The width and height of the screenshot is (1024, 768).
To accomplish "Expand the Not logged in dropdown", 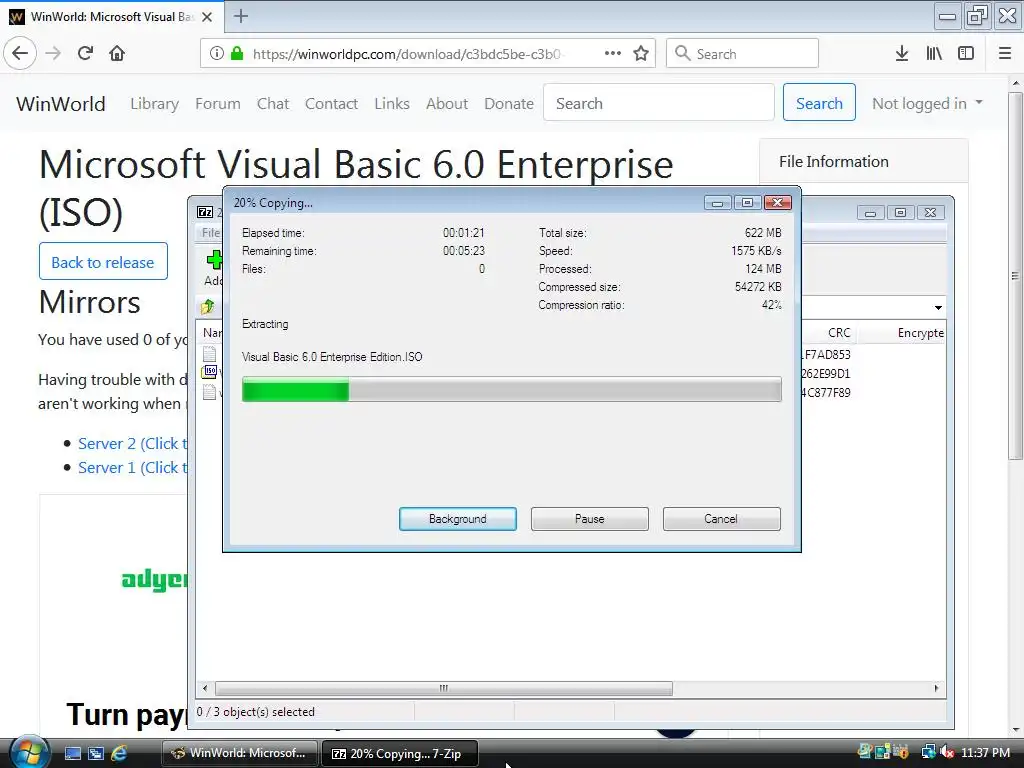I will (927, 103).
